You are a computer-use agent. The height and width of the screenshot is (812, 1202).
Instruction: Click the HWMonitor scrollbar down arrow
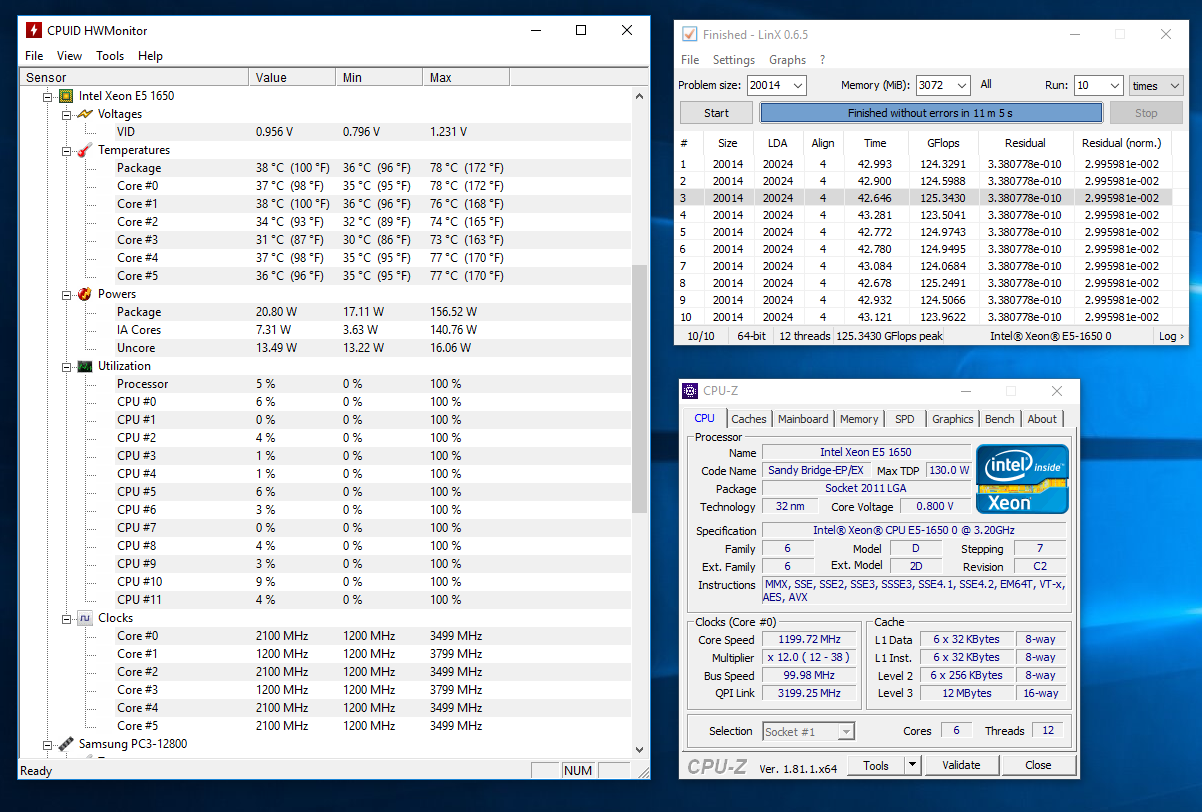pos(640,749)
